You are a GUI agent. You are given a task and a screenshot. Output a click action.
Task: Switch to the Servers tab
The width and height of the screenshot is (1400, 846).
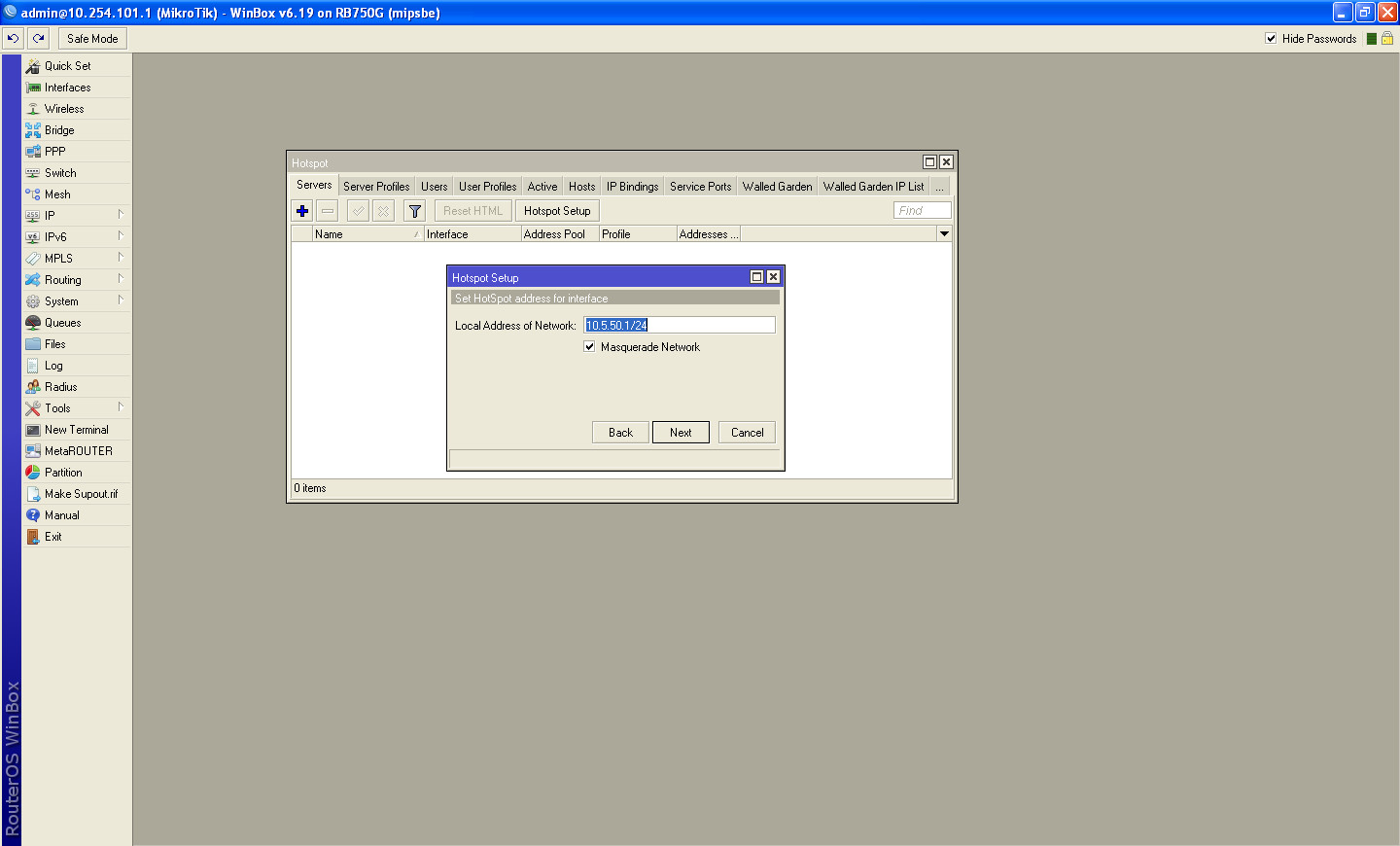(314, 185)
